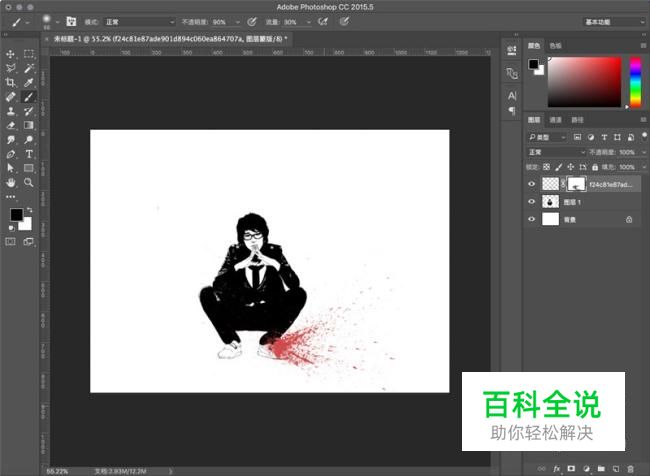650x476 pixels.
Task: Create a new layer
Action: [616, 469]
